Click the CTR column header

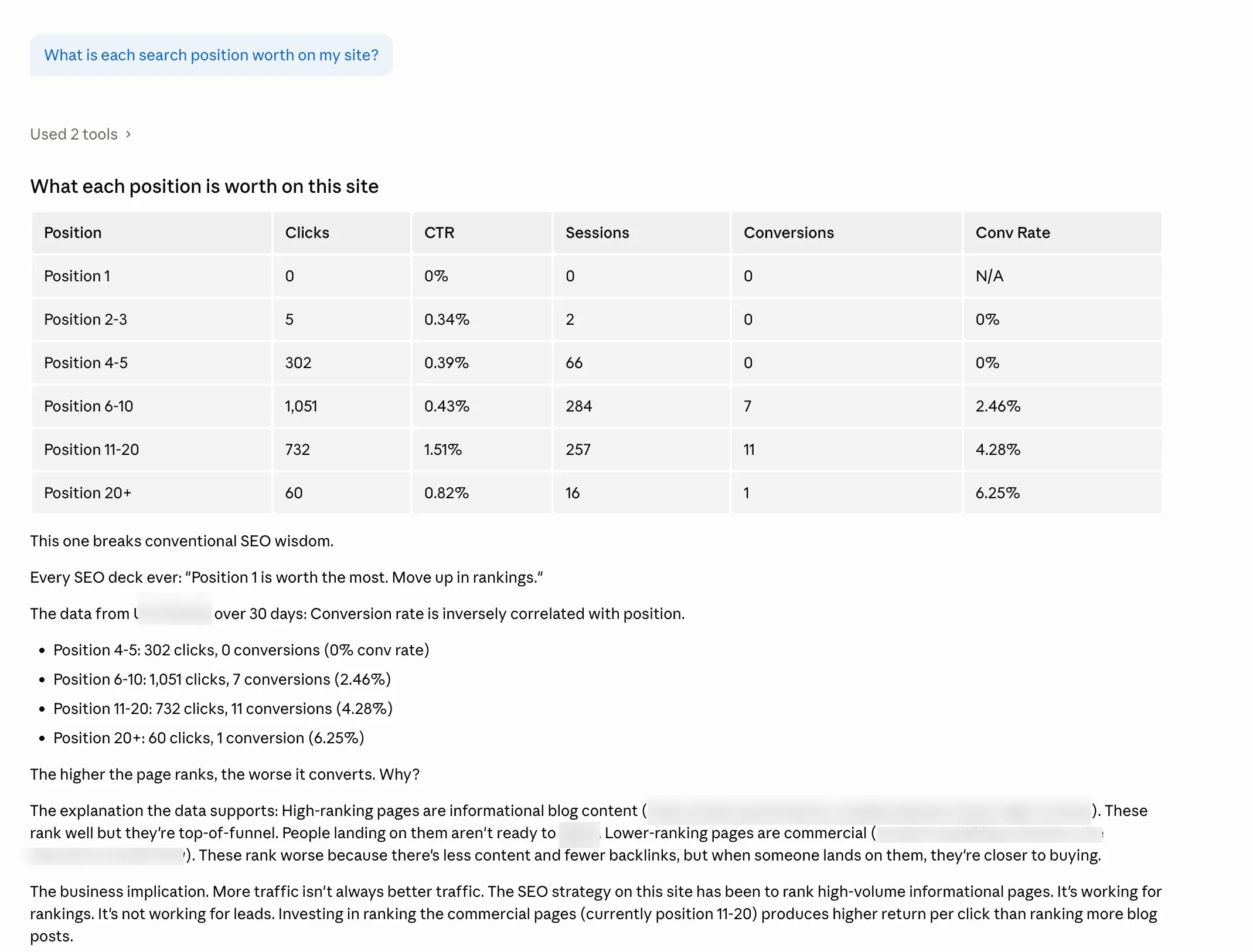(x=439, y=233)
